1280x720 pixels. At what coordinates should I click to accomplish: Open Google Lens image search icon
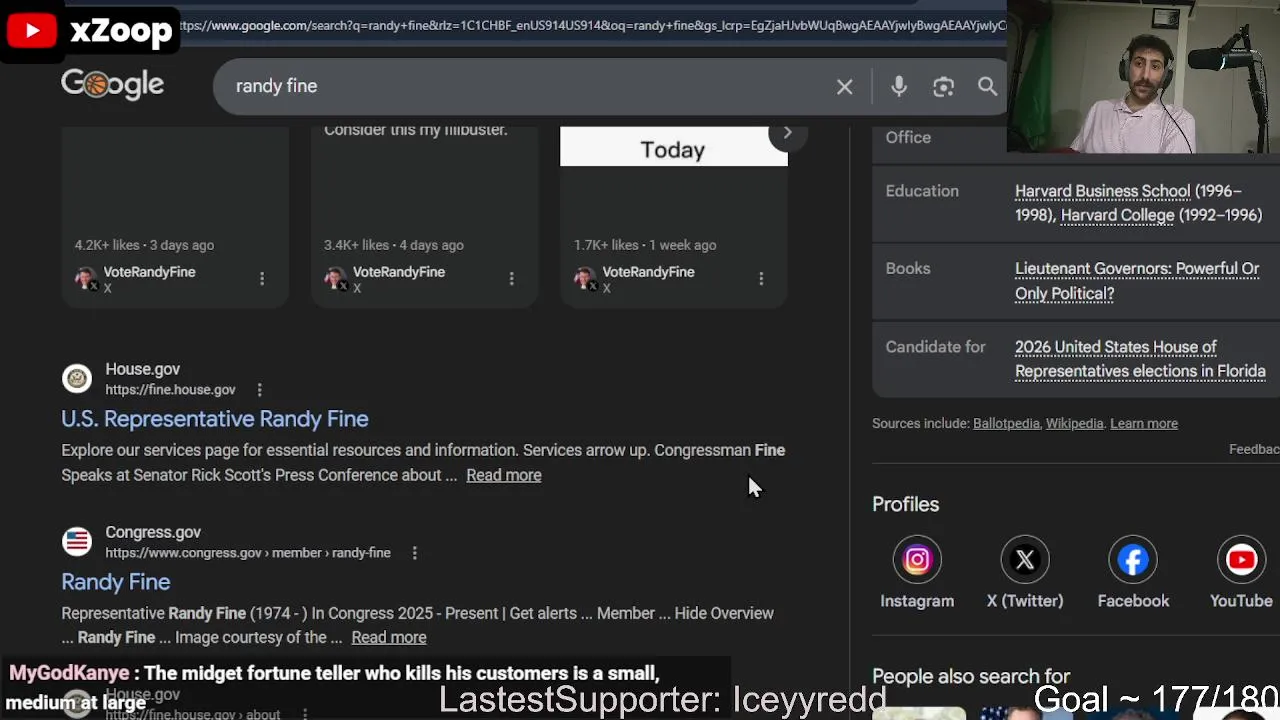click(943, 87)
